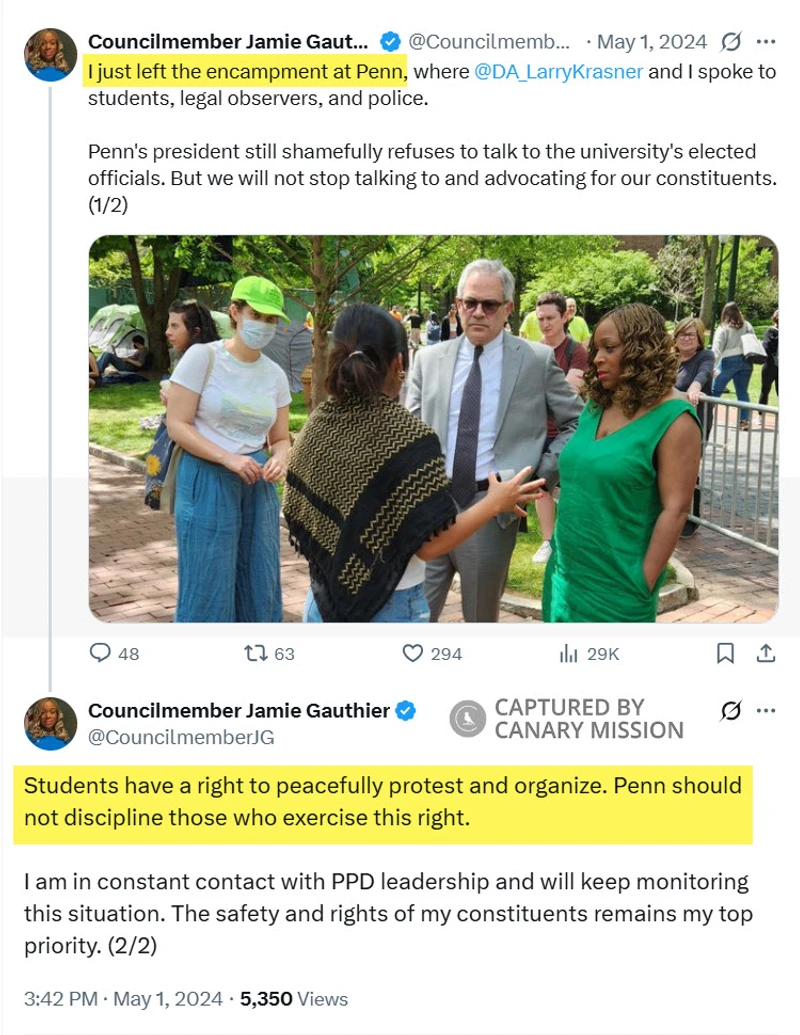This screenshot has width=800, height=1035.
Task: Open the encampment photo in the tweet
Action: 433,428
